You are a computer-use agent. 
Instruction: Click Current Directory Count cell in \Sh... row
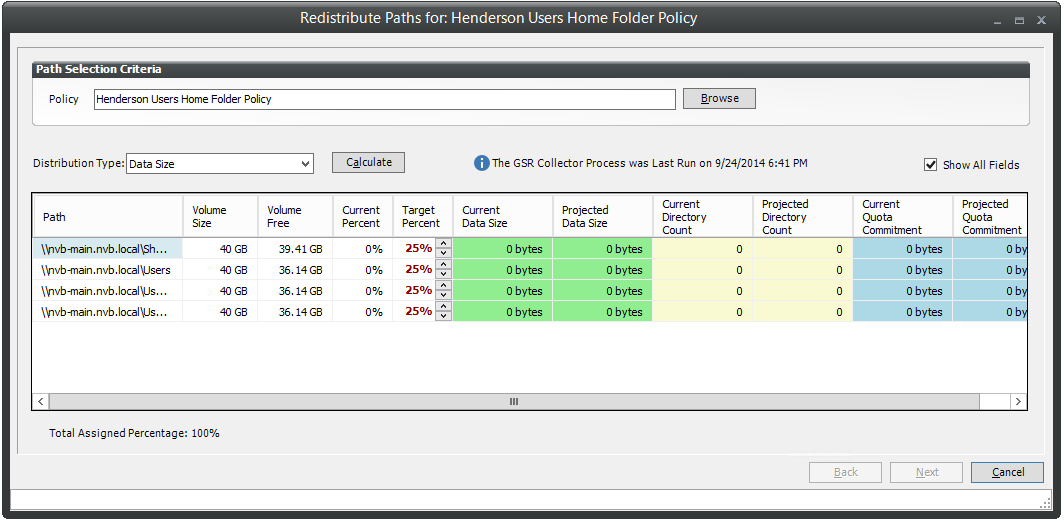702,249
